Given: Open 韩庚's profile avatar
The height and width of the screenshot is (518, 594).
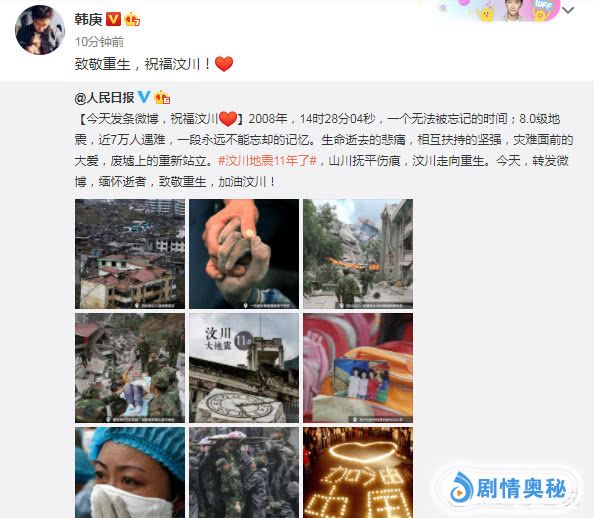Looking at the screenshot, I should click(40, 30).
